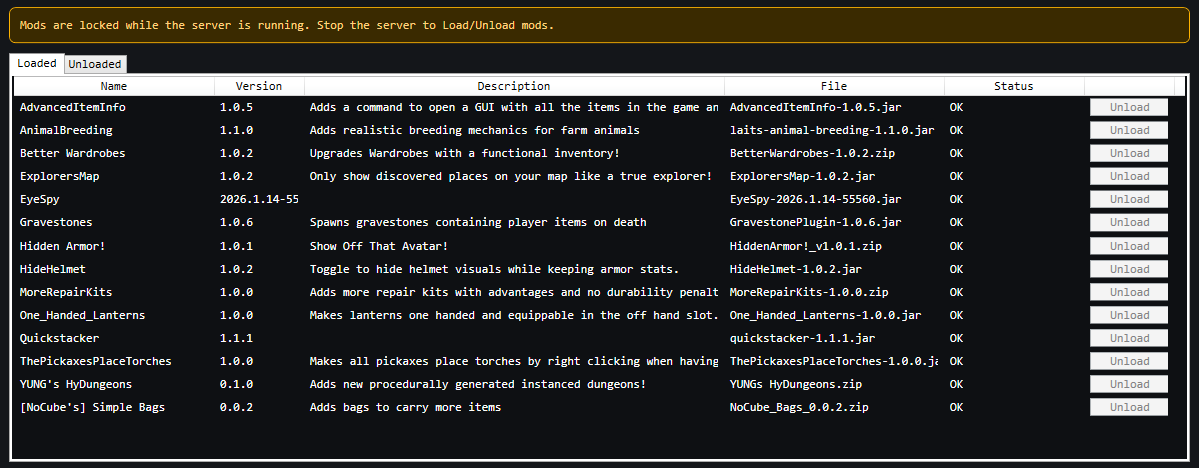Click the File column header

coord(834,86)
